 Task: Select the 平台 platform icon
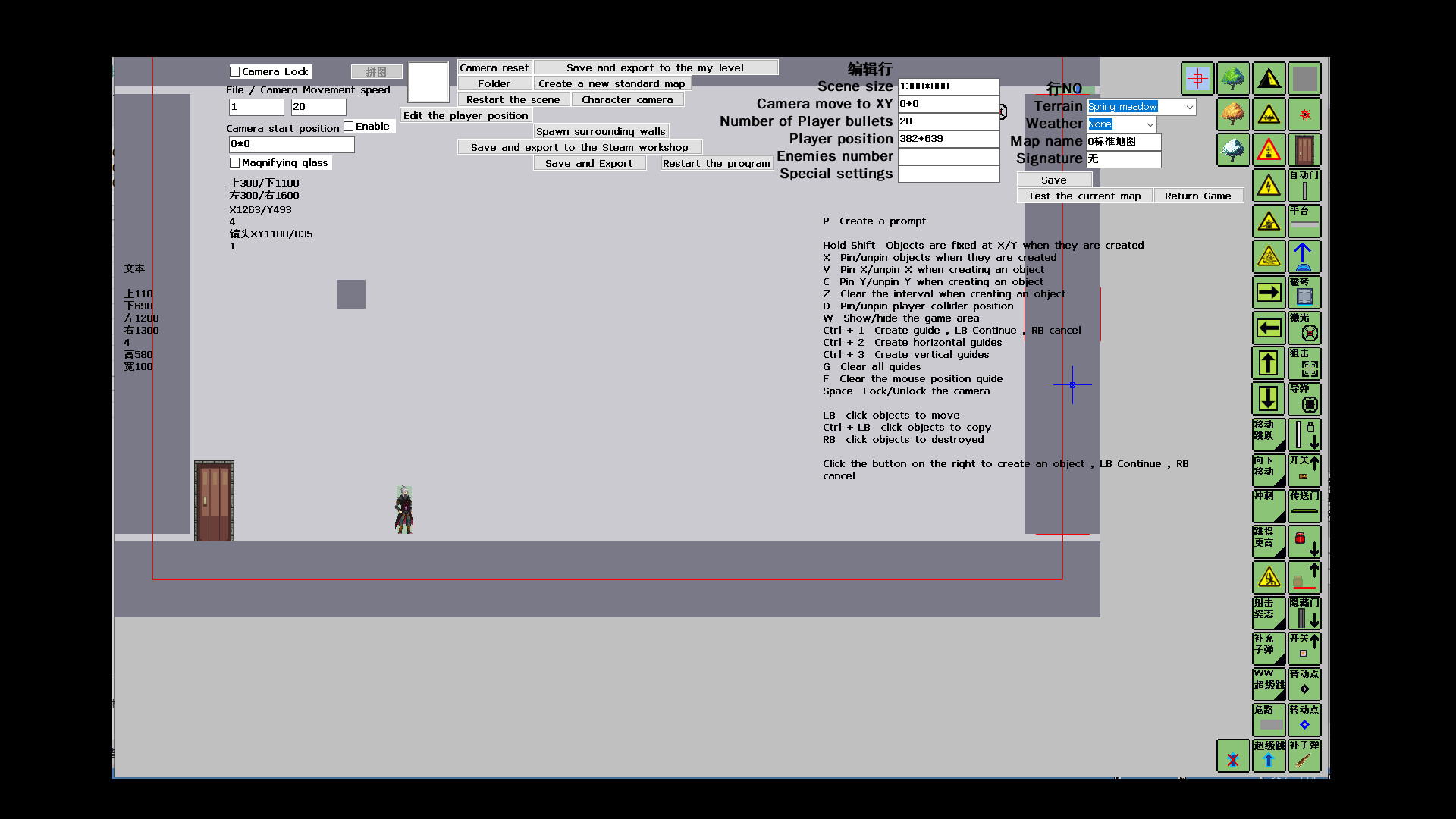[1305, 221]
